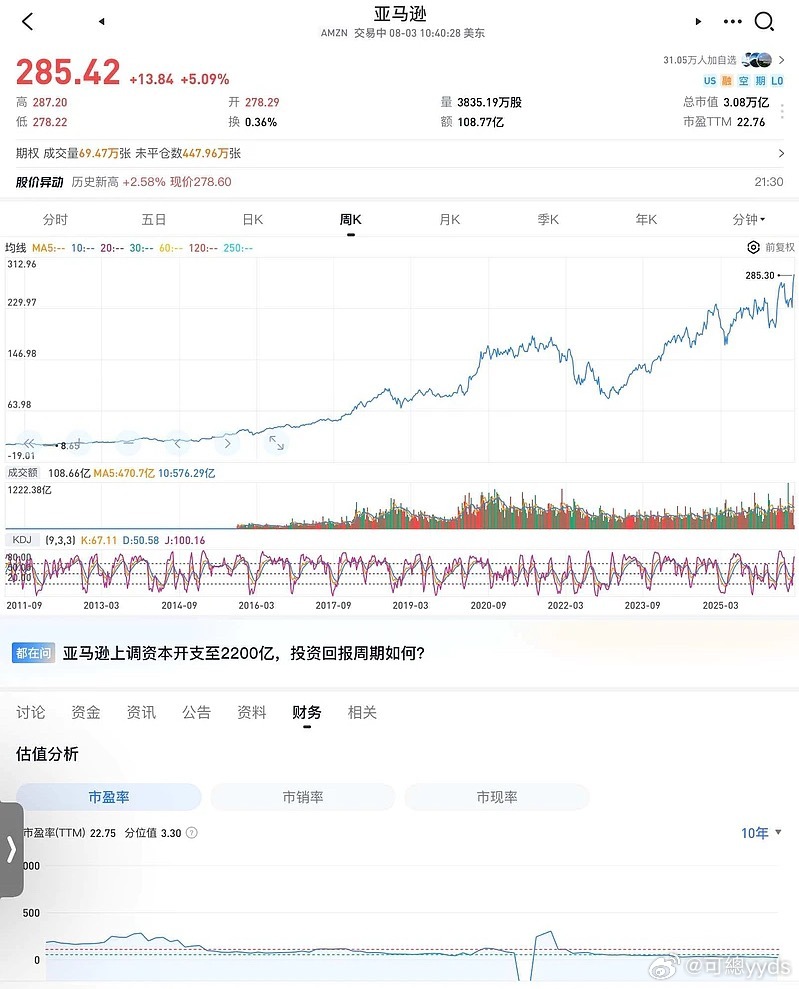
Task: Select the 市销率 valuation option
Action: pyautogui.click(x=303, y=797)
